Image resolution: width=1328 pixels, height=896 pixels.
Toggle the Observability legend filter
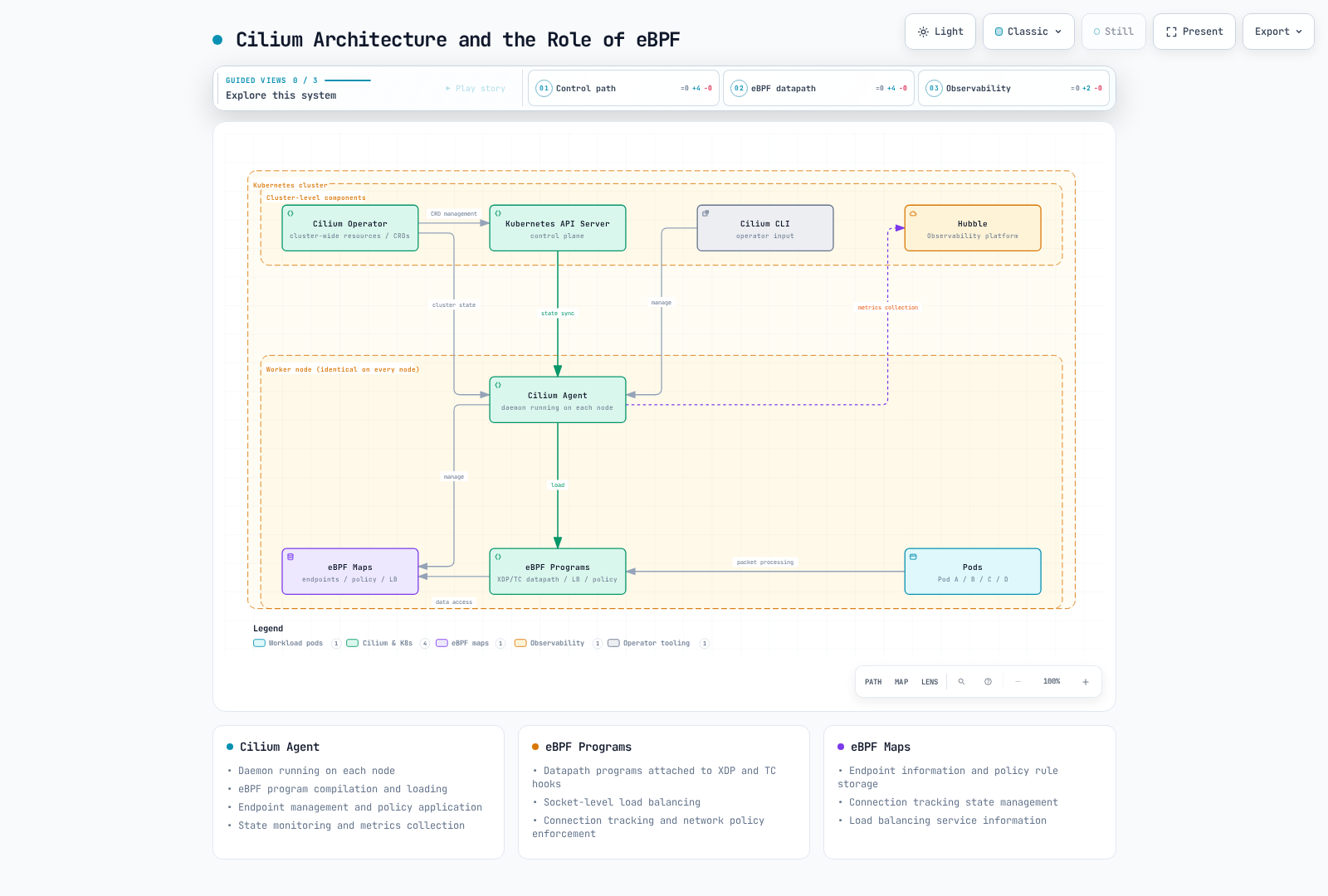(558, 643)
